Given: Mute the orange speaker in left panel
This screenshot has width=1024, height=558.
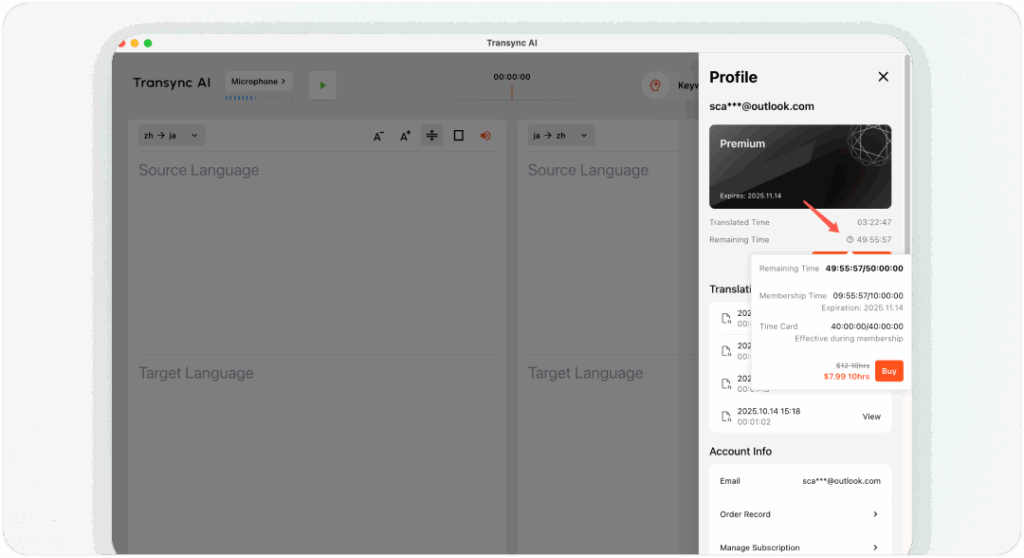Looking at the screenshot, I should pyautogui.click(x=486, y=136).
